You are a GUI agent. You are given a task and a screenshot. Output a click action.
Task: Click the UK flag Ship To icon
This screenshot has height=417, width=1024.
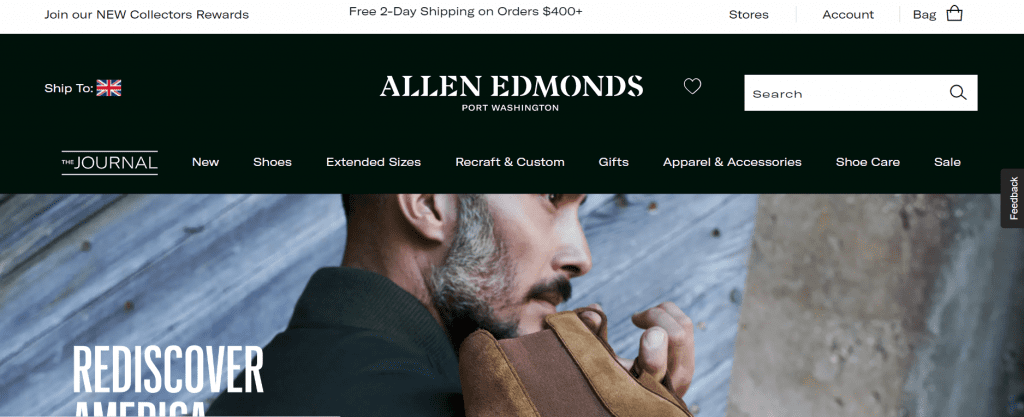point(109,88)
